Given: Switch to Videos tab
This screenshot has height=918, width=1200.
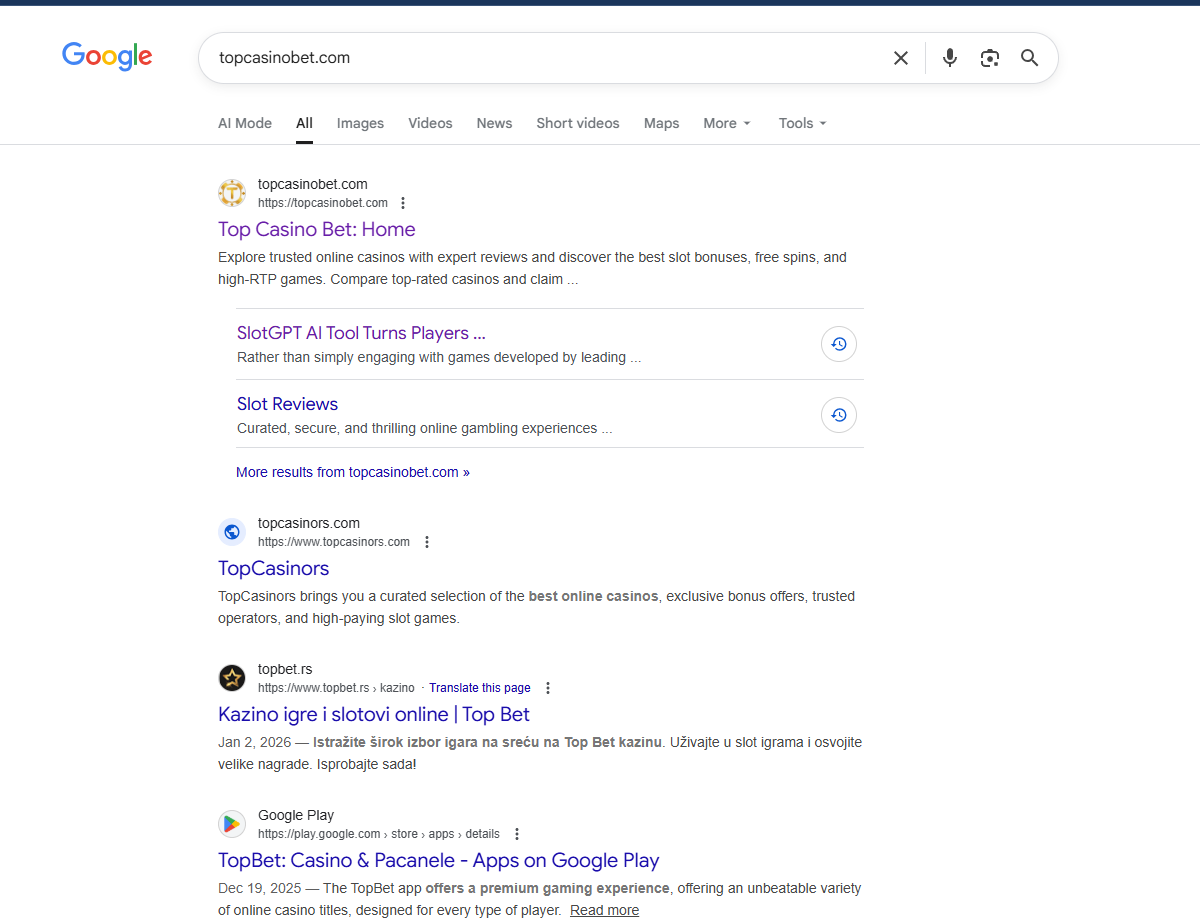Looking at the screenshot, I should click(430, 123).
